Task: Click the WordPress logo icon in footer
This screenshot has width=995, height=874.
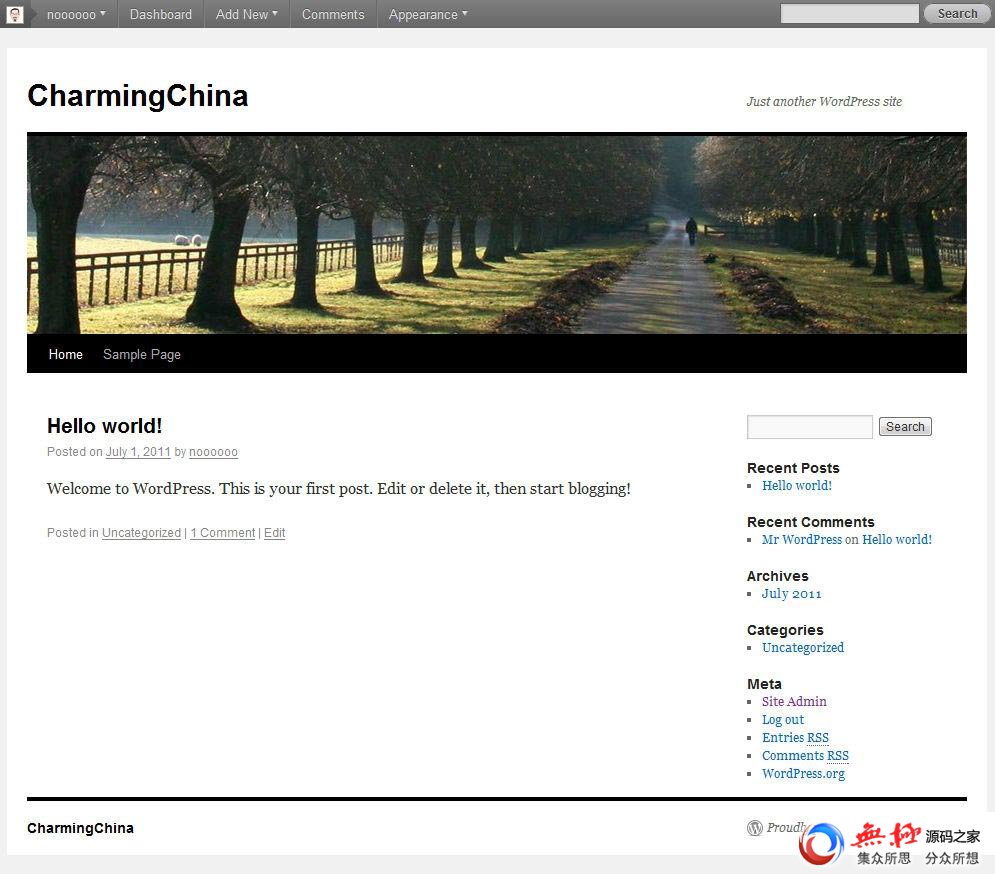Action: tap(754, 828)
